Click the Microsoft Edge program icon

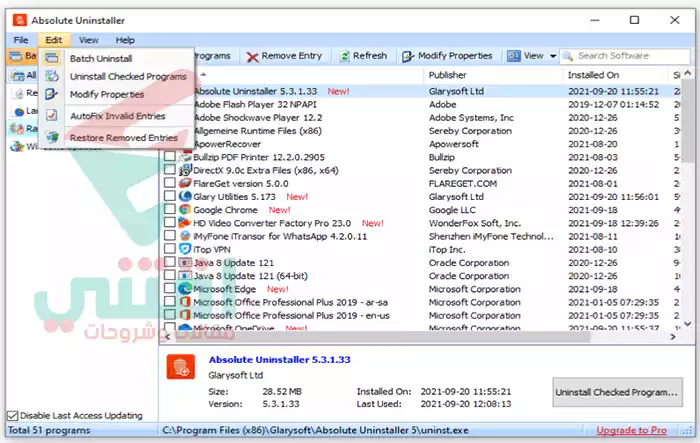(x=185, y=289)
